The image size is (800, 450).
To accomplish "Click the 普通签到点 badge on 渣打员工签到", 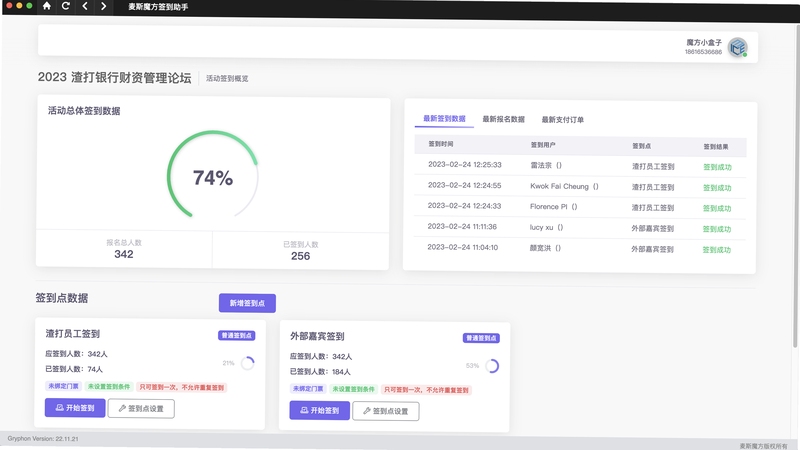I will [237, 335].
